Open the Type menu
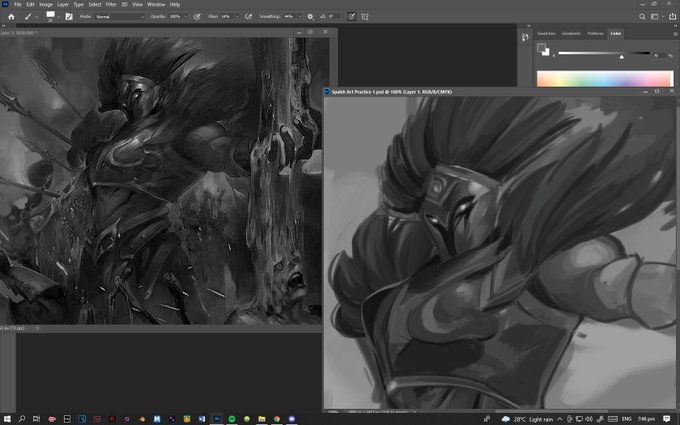Screen dimensions: 680x425 (78, 4)
